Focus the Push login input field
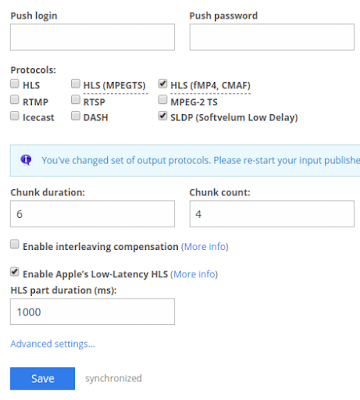 pyautogui.click(x=92, y=37)
